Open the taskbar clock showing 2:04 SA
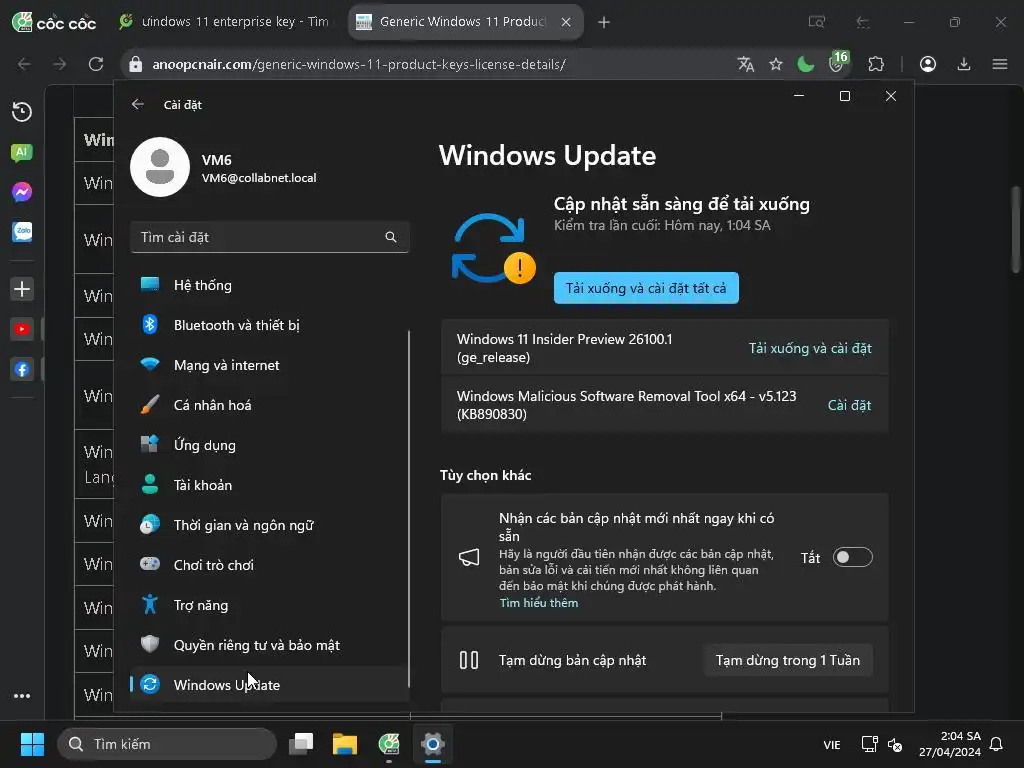Screen dimensions: 1024x768 tap(950, 744)
